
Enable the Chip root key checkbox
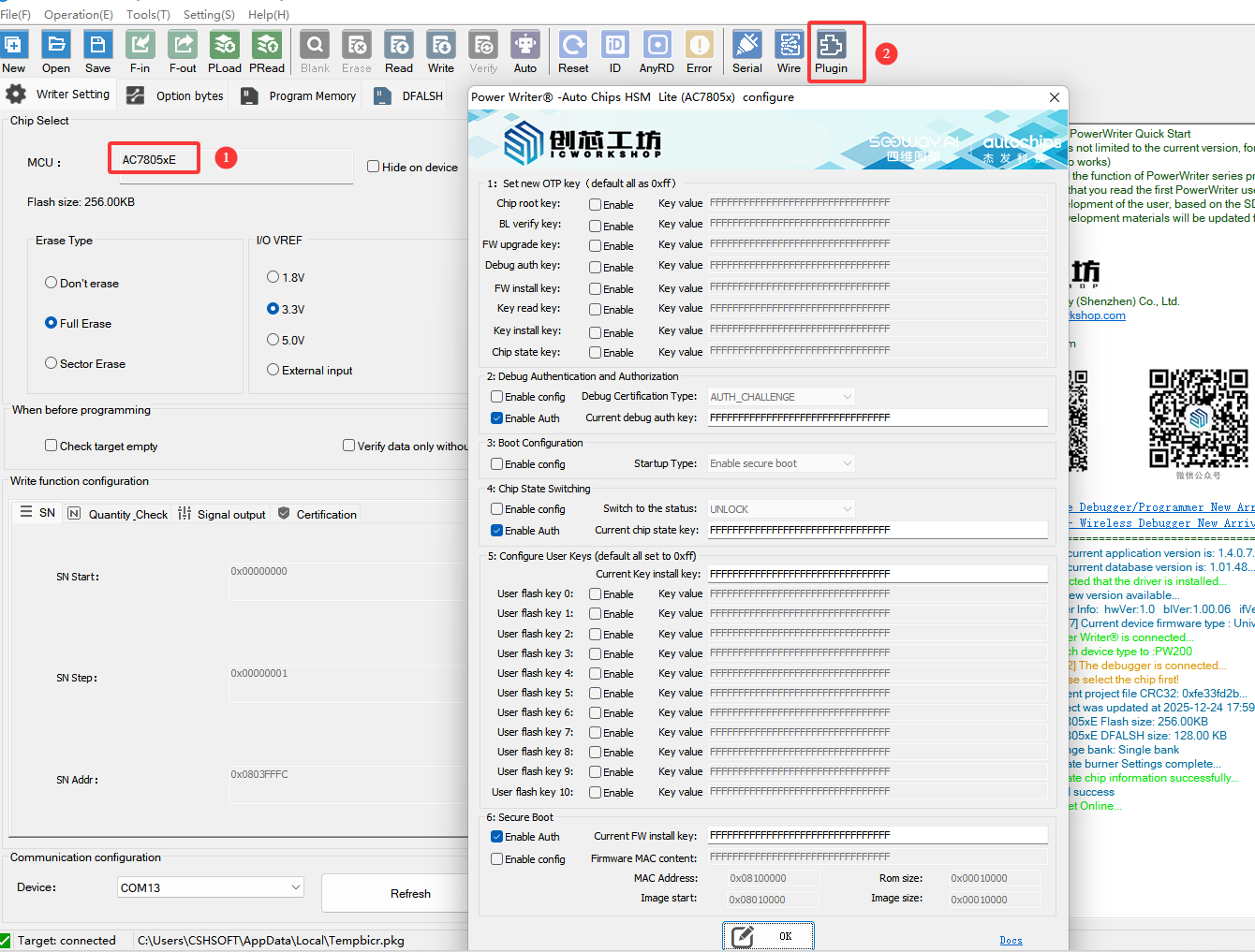click(x=595, y=204)
